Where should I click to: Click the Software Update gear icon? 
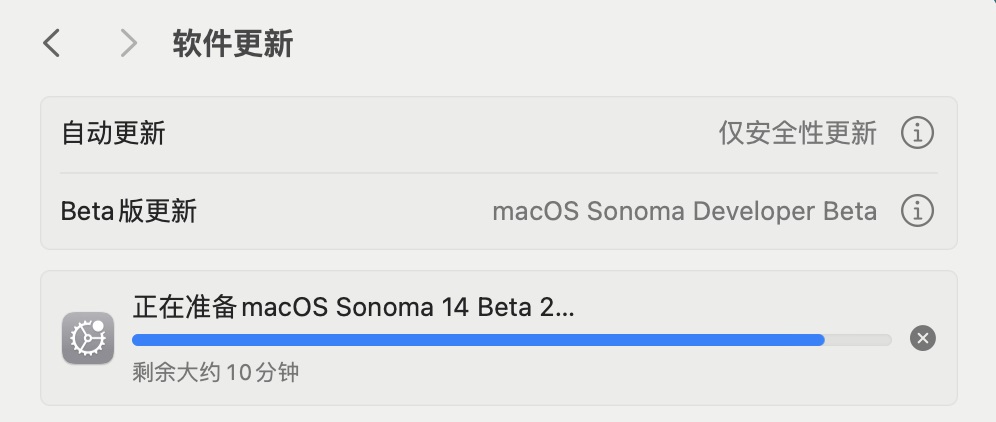88,338
